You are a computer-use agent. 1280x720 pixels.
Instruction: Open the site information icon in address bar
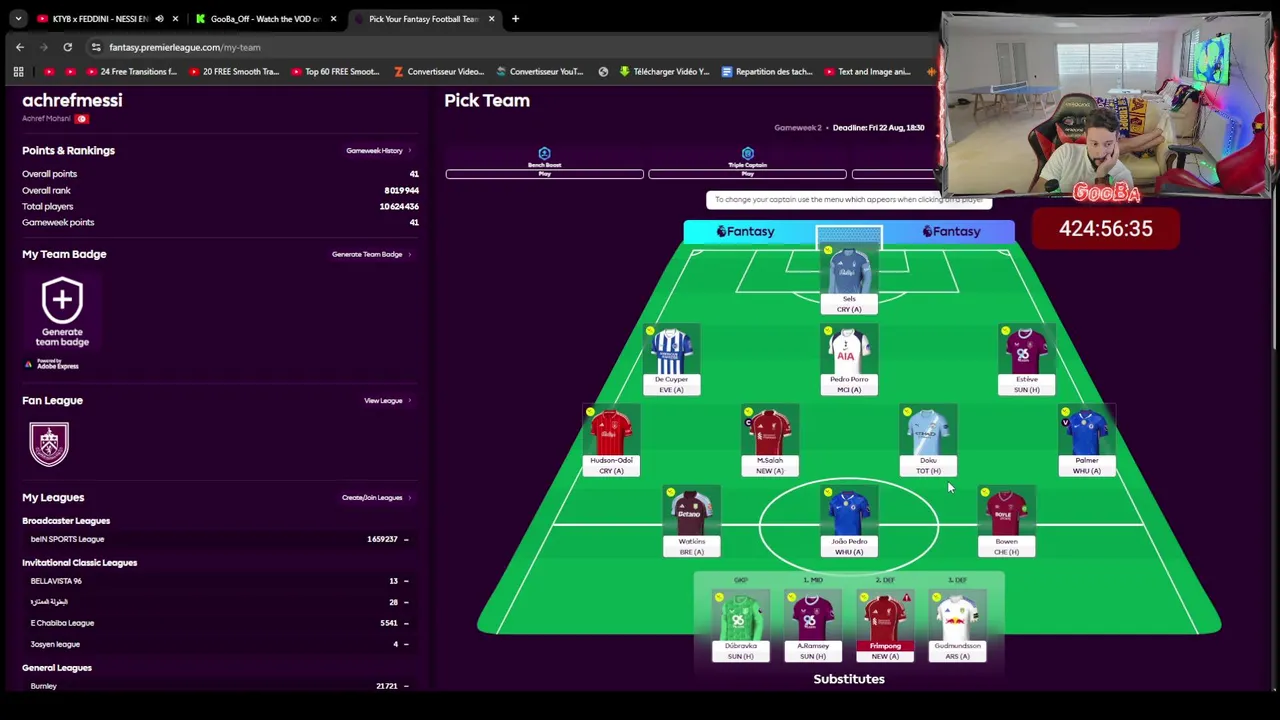point(96,47)
